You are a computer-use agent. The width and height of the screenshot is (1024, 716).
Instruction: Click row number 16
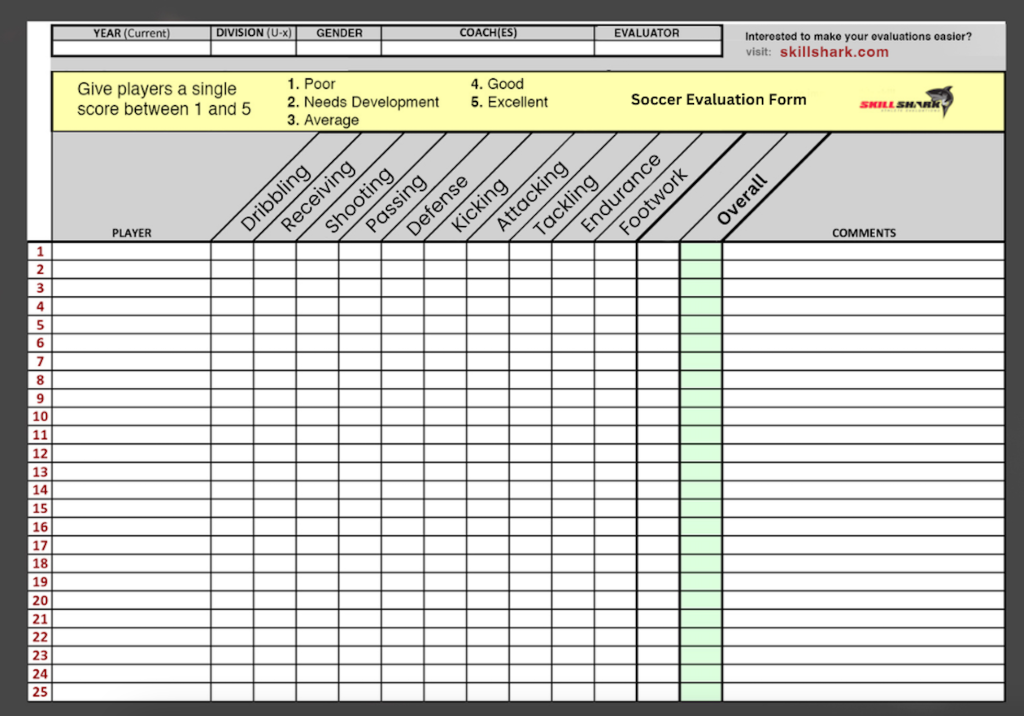tap(40, 527)
